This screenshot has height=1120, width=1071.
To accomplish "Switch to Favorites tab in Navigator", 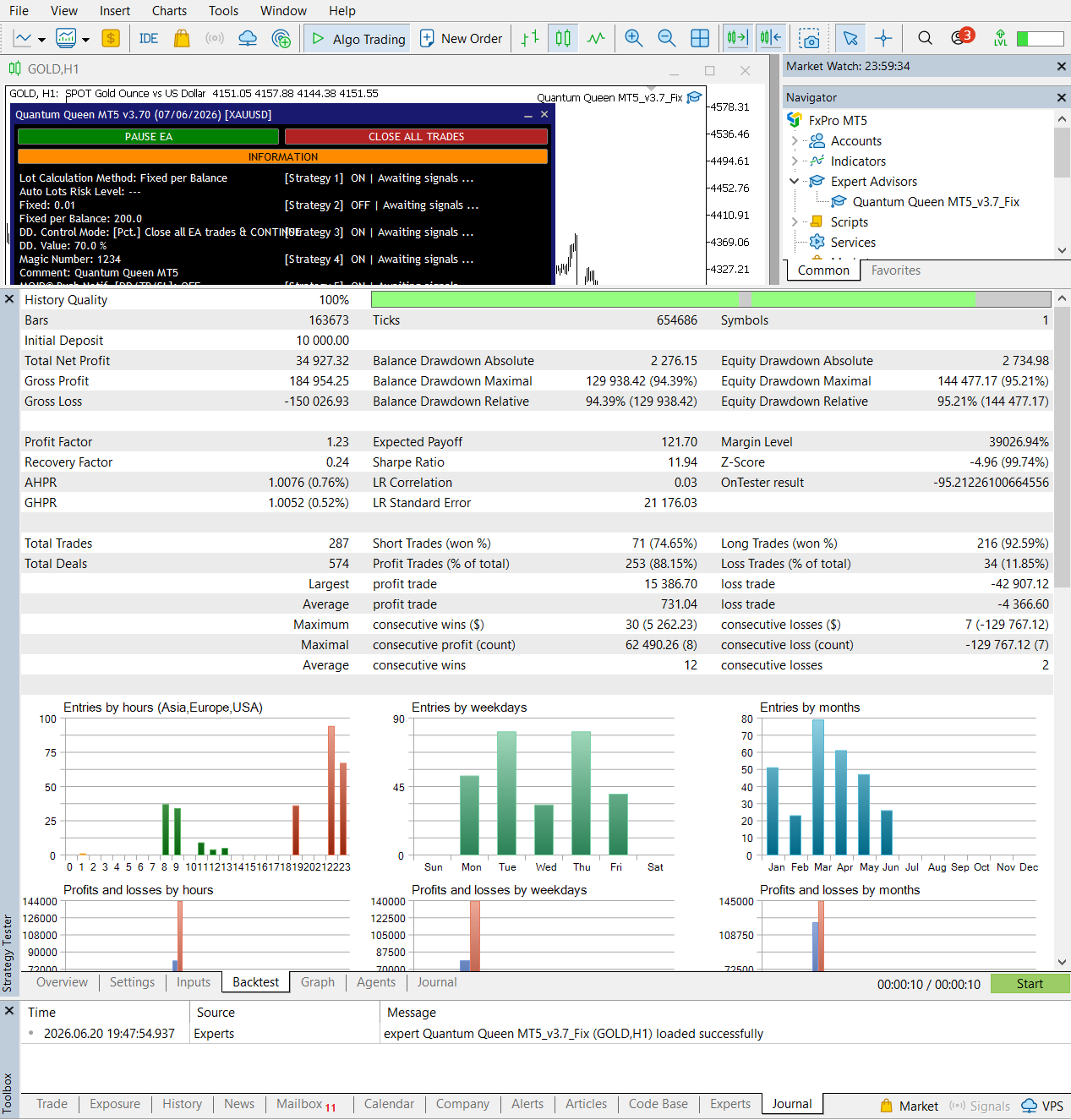I will [x=896, y=270].
